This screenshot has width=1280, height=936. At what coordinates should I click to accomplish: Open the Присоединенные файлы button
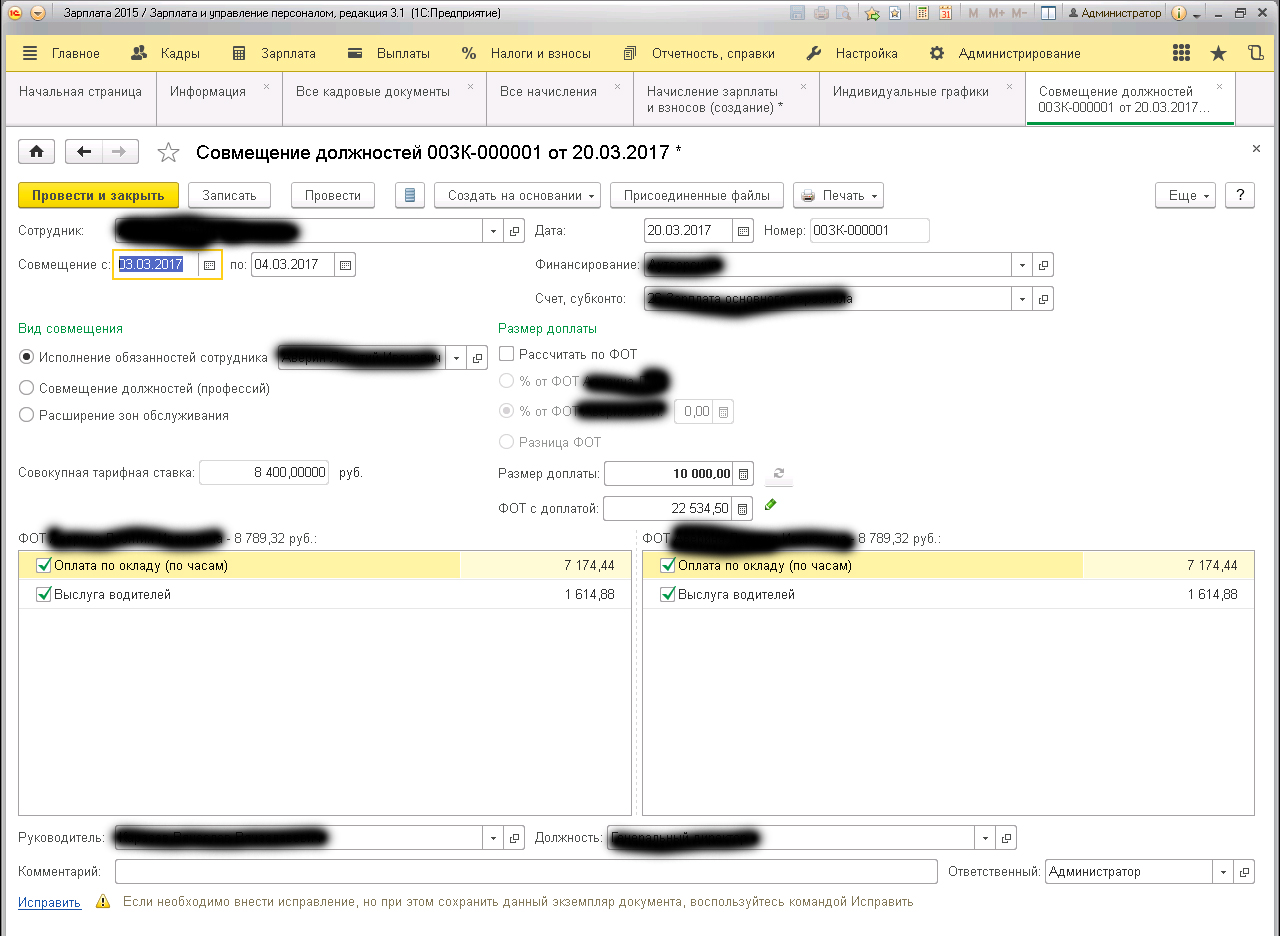point(697,195)
